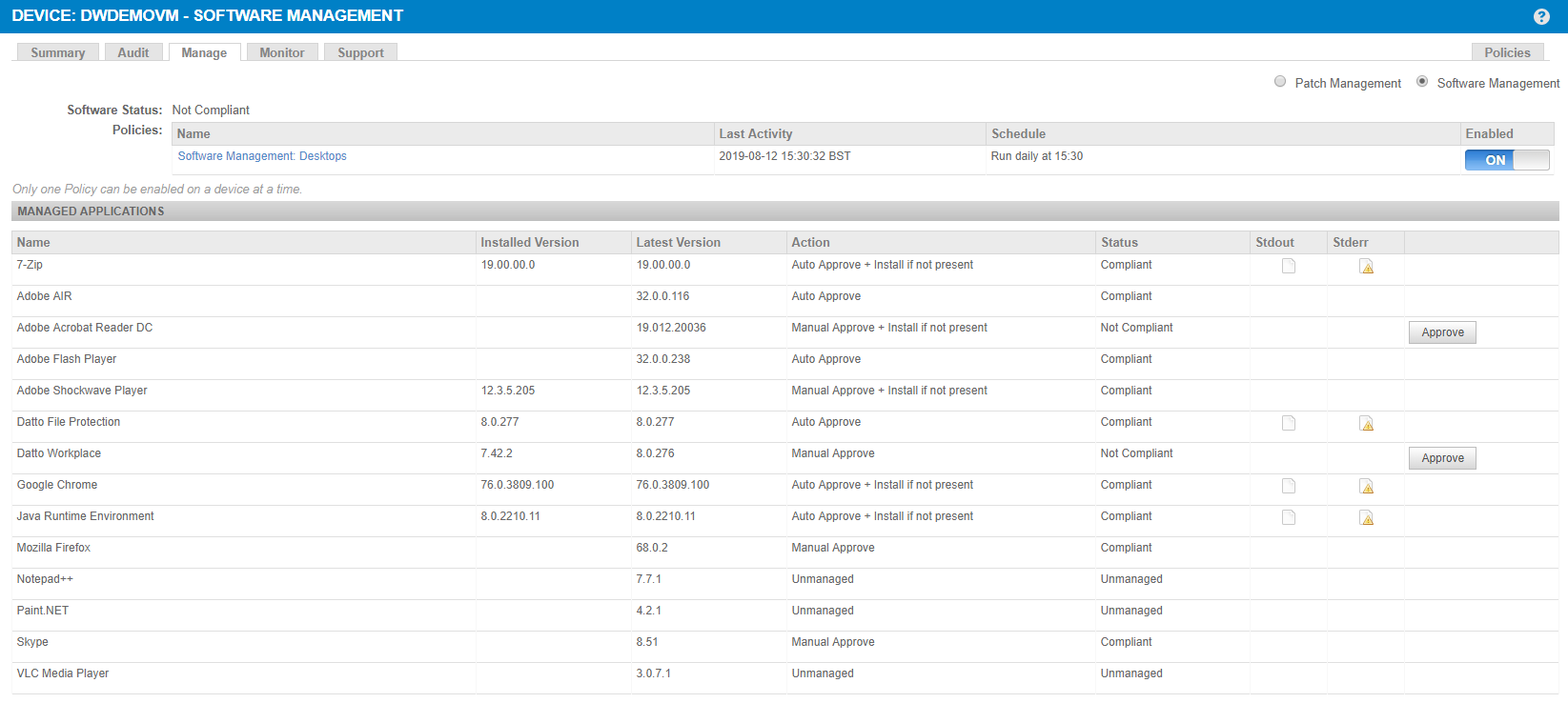
Task: Click the Software Status Not Compliant value
Action: 211,110
